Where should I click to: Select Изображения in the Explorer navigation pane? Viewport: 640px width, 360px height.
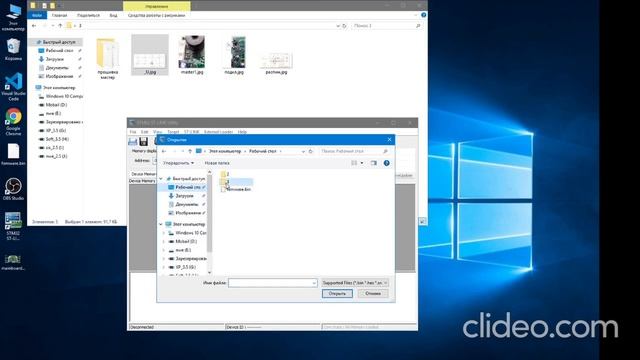59,76
